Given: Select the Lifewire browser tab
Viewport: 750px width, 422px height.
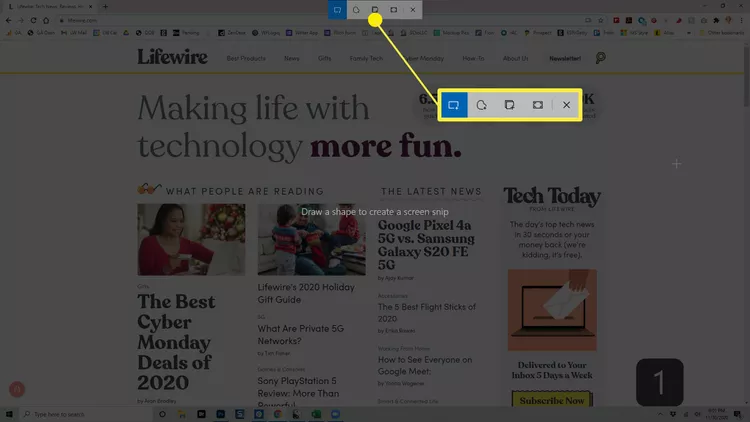Looking at the screenshot, I should pyautogui.click(x=48, y=7).
